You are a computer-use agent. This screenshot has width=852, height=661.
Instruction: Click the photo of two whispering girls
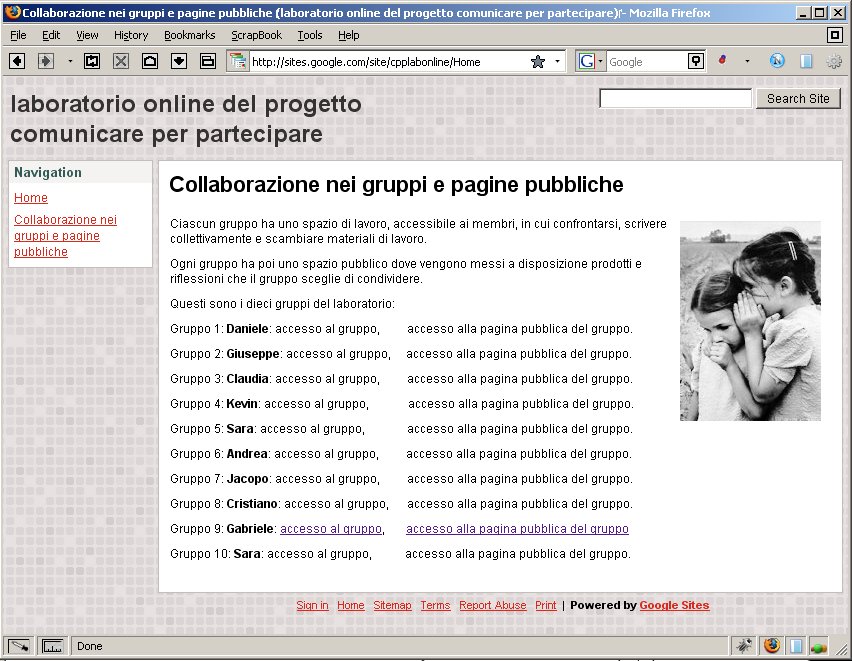tap(750, 320)
